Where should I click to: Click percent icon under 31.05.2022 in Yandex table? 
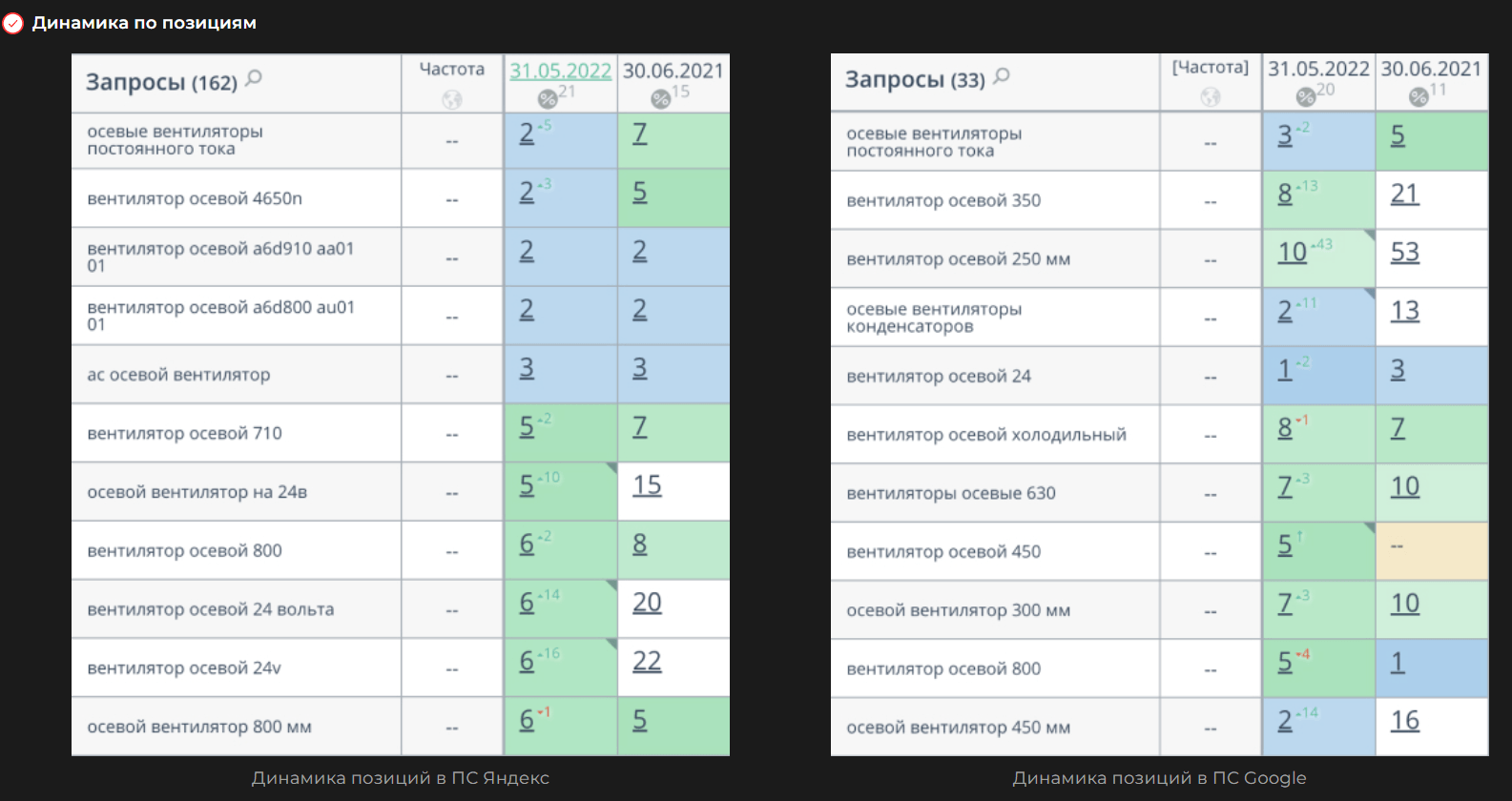coord(548,98)
